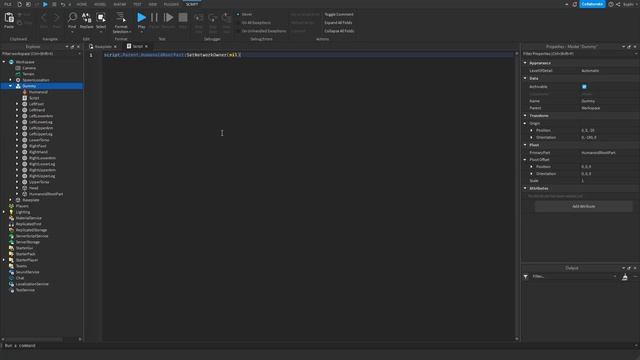Screen dimensions: 640x360
Task: Switch to the HOME ribbon tab
Action: 82,4
